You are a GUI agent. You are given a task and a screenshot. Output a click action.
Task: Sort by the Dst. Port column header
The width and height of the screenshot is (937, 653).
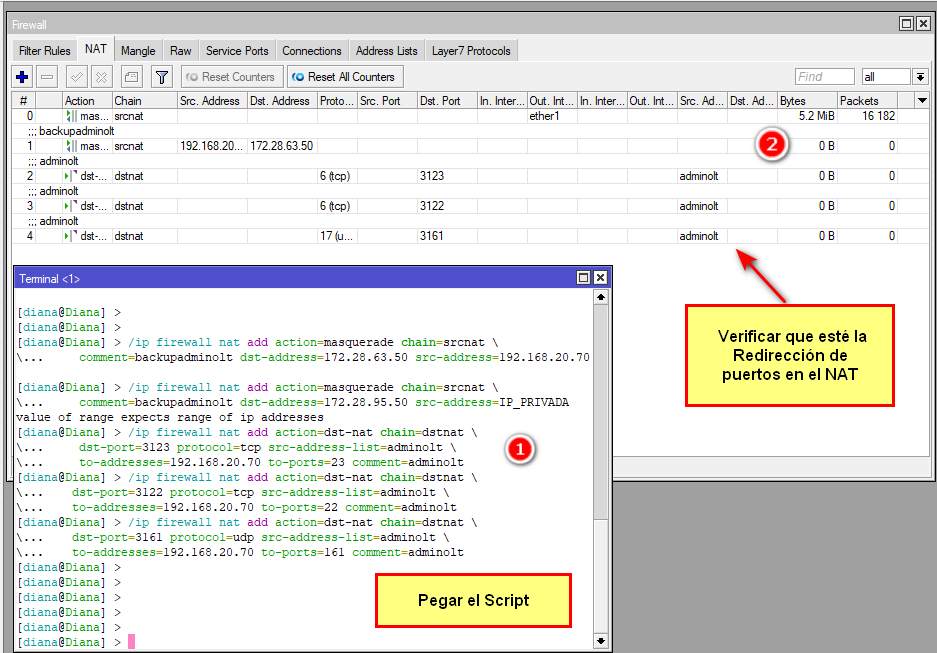[440, 101]
